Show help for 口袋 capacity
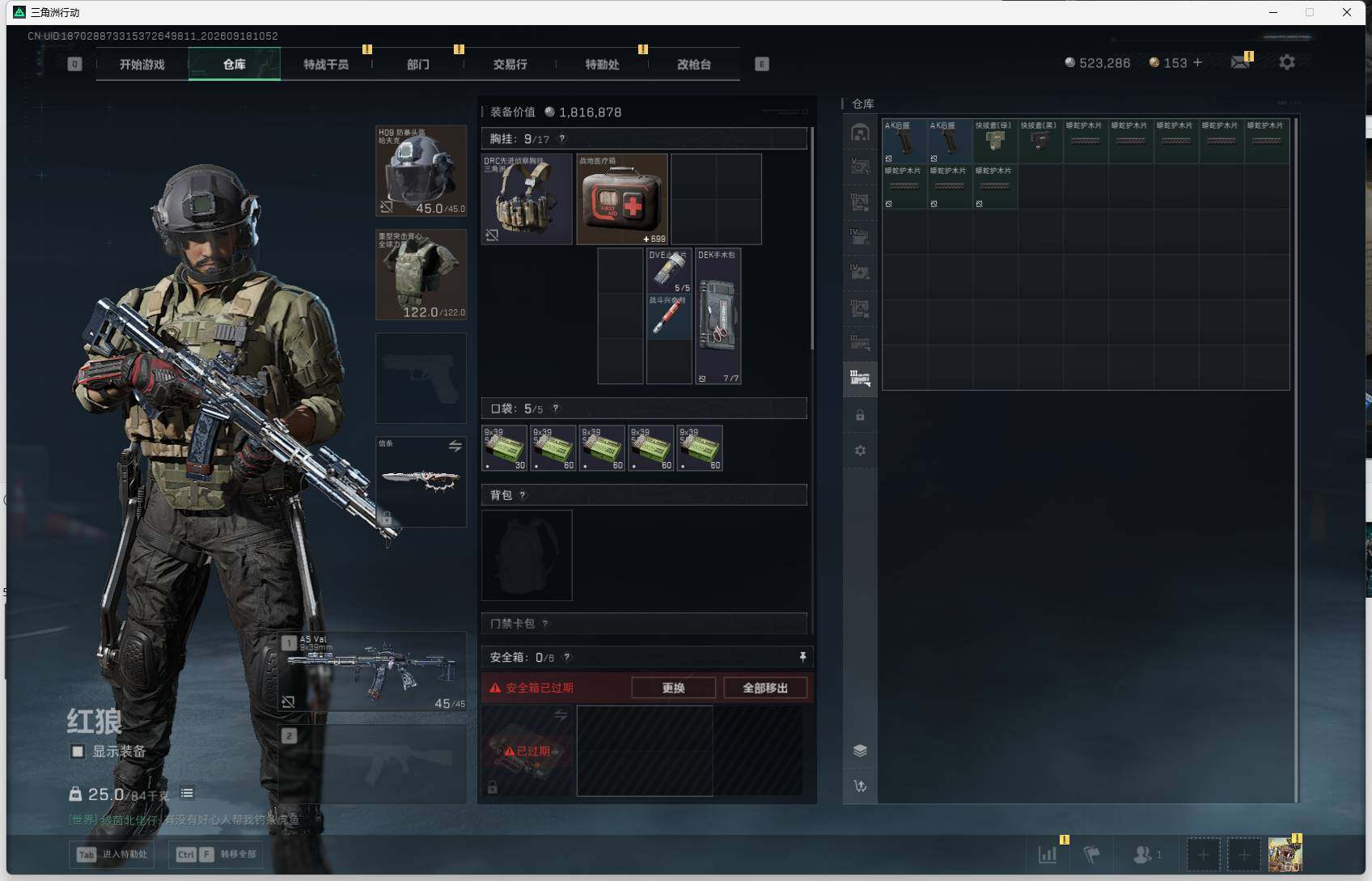The height and width of the screenshot is (881, 1372). coord(556,409)
